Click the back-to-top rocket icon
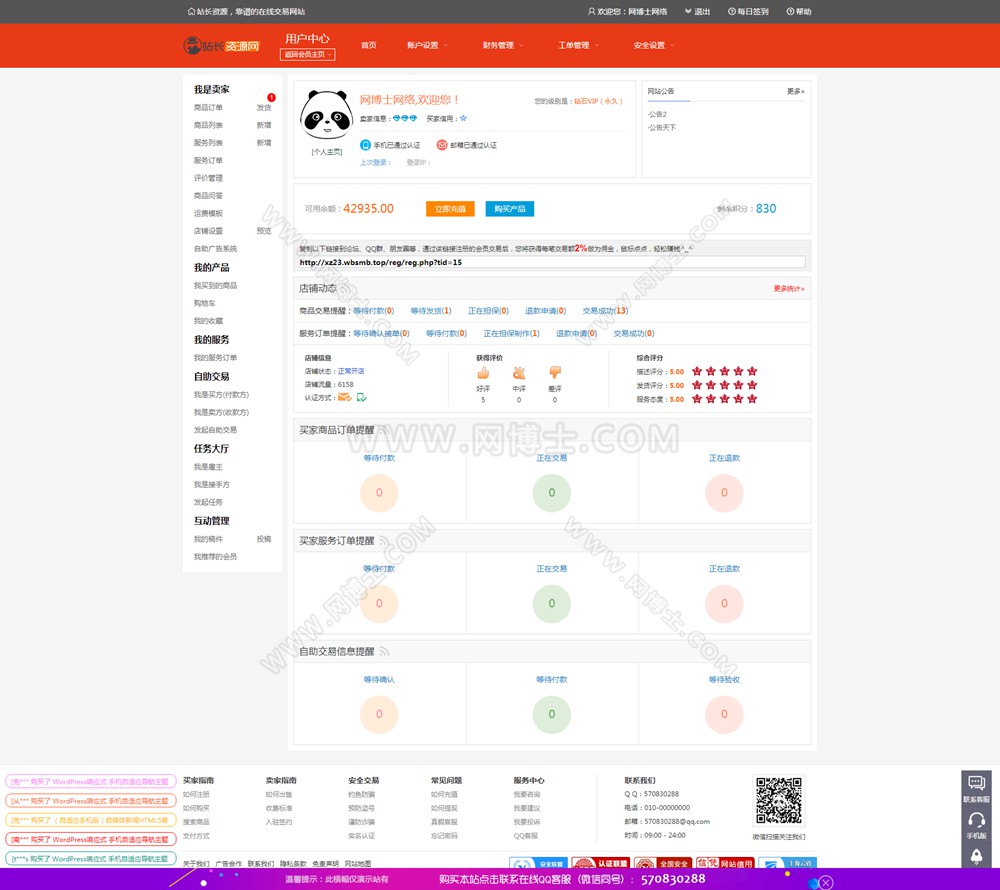The width and height of the screenshot is (1000, 890). (x=976, y=856)
